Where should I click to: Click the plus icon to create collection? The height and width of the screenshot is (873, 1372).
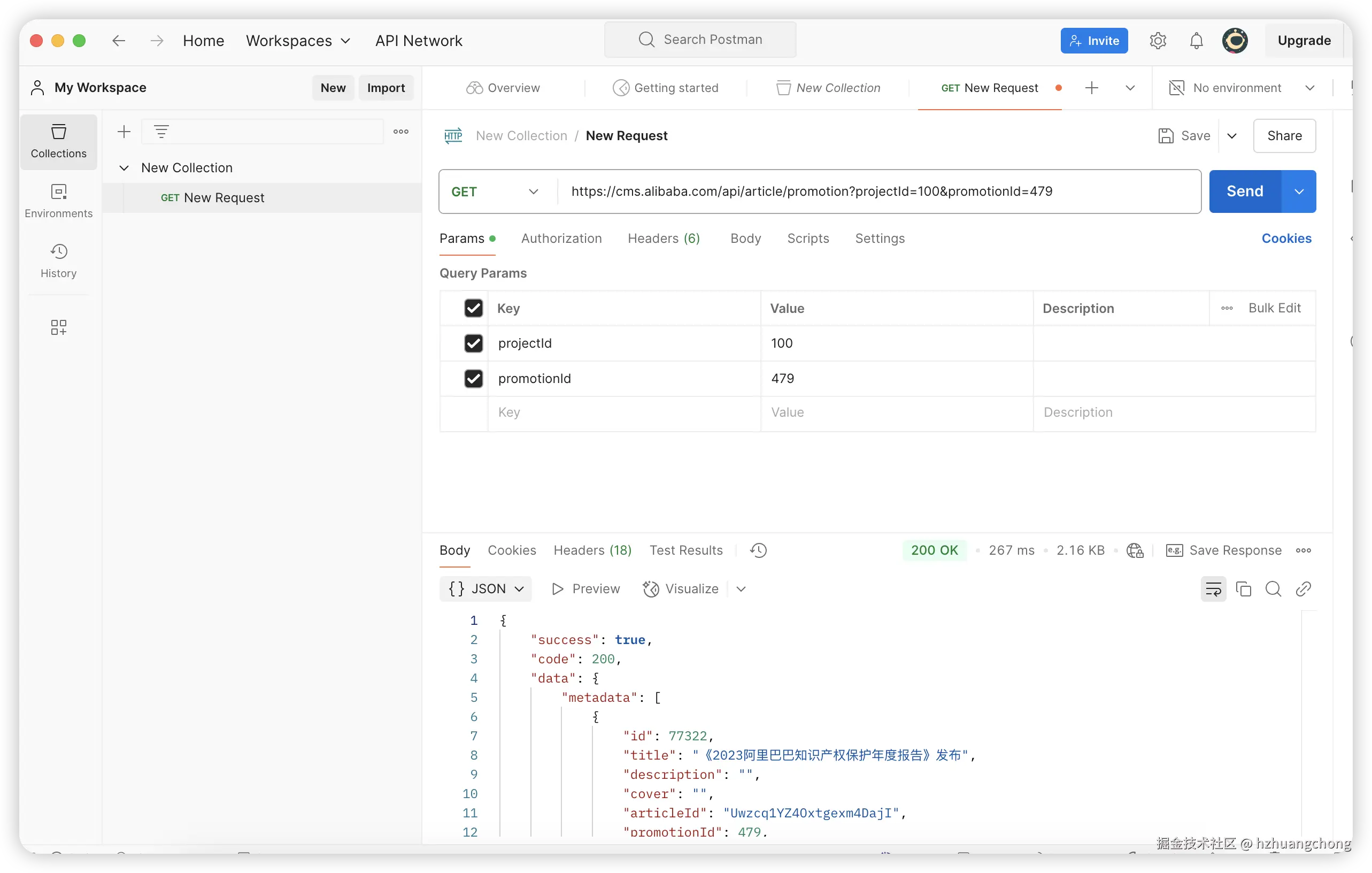click(x=124, y=132)
